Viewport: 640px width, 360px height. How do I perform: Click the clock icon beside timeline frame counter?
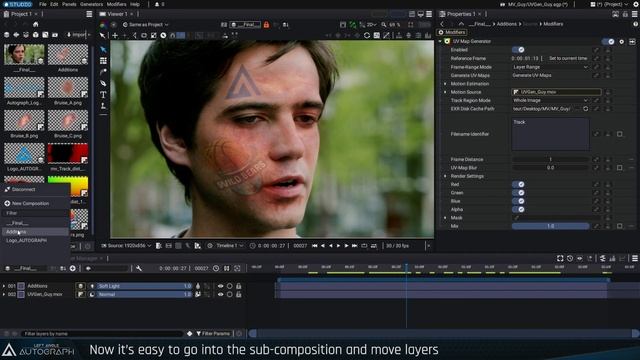tap(216, 268)
